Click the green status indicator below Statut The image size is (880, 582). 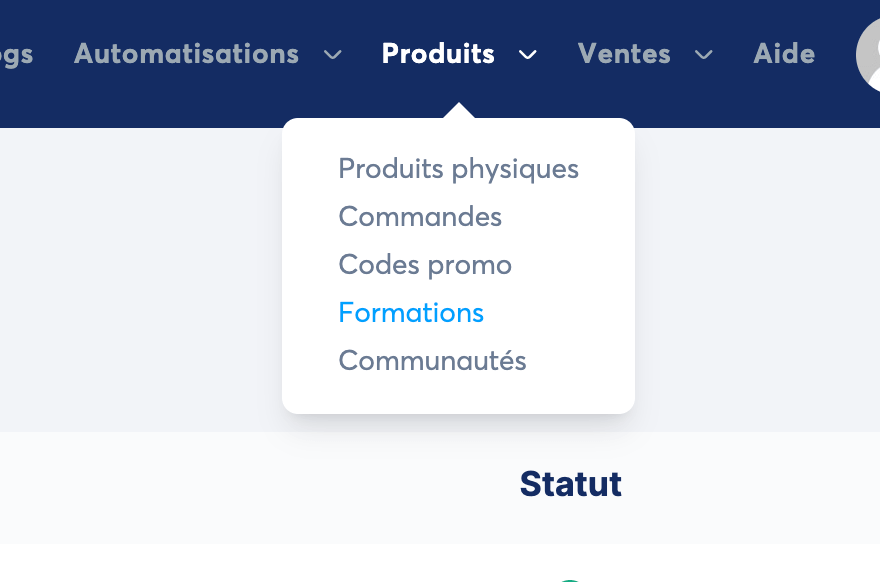click(x=570, y=580)
